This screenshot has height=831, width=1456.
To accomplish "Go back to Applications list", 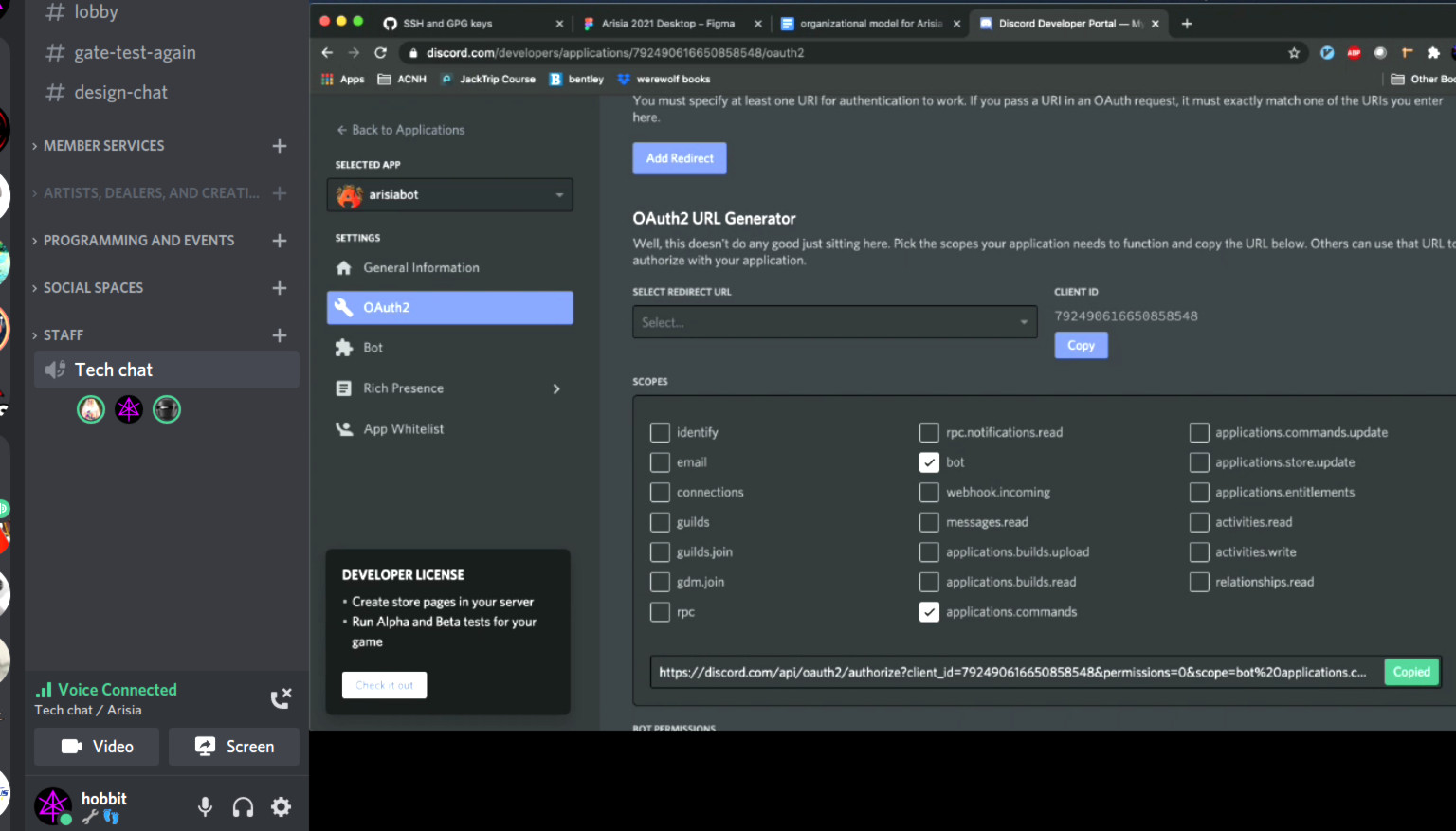I will [401, 130].
